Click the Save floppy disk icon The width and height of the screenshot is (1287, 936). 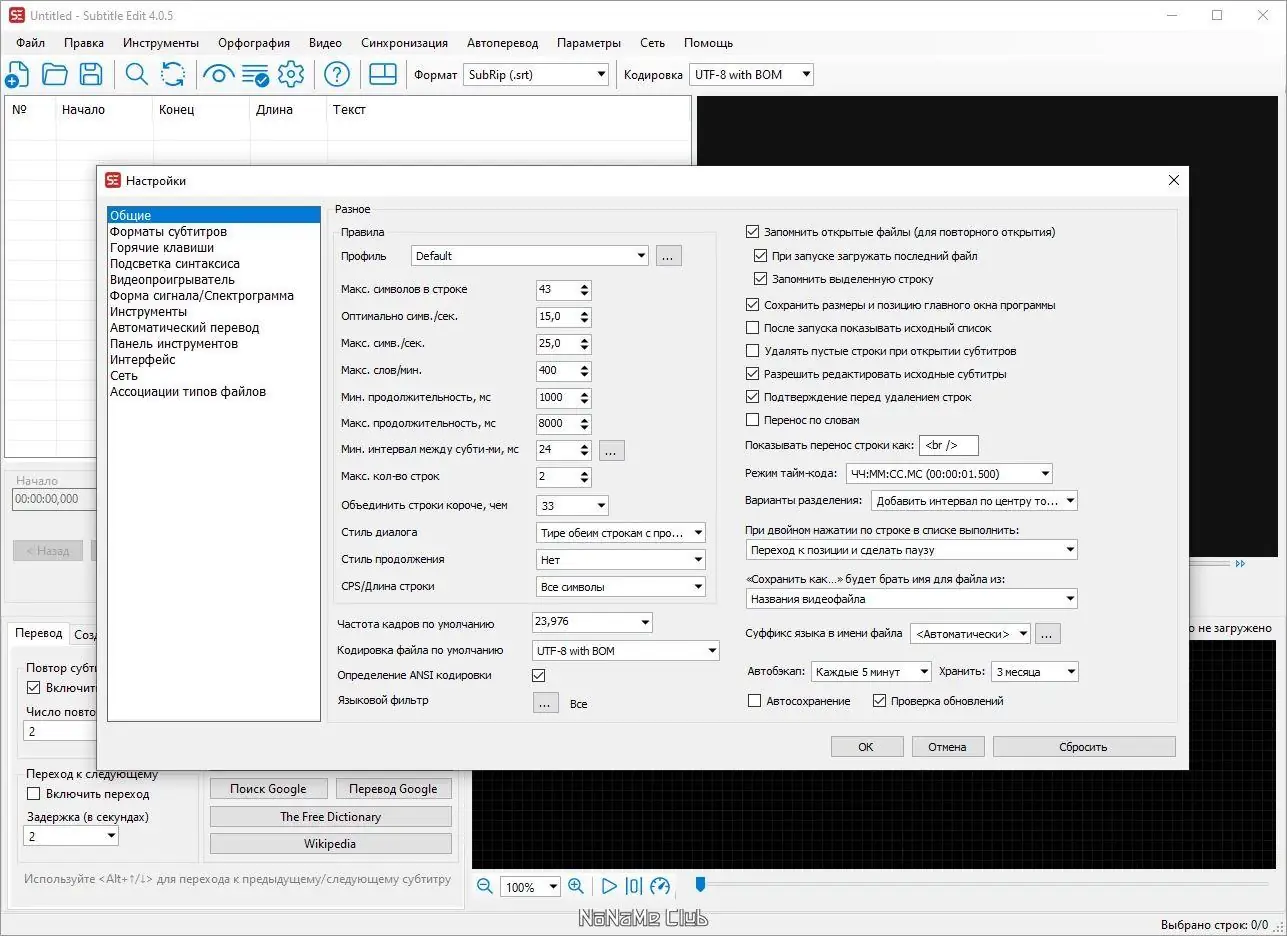pyautogui.click(x=91, y=75)
